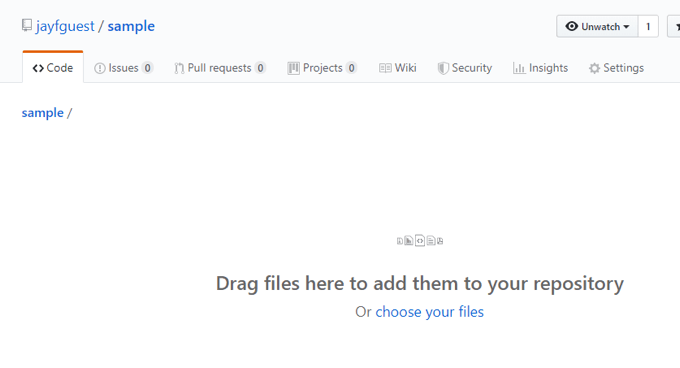The height and width of the screenshot is (368, 680).
Task: Open the Insights tab
Action: (x=540, y=68)
